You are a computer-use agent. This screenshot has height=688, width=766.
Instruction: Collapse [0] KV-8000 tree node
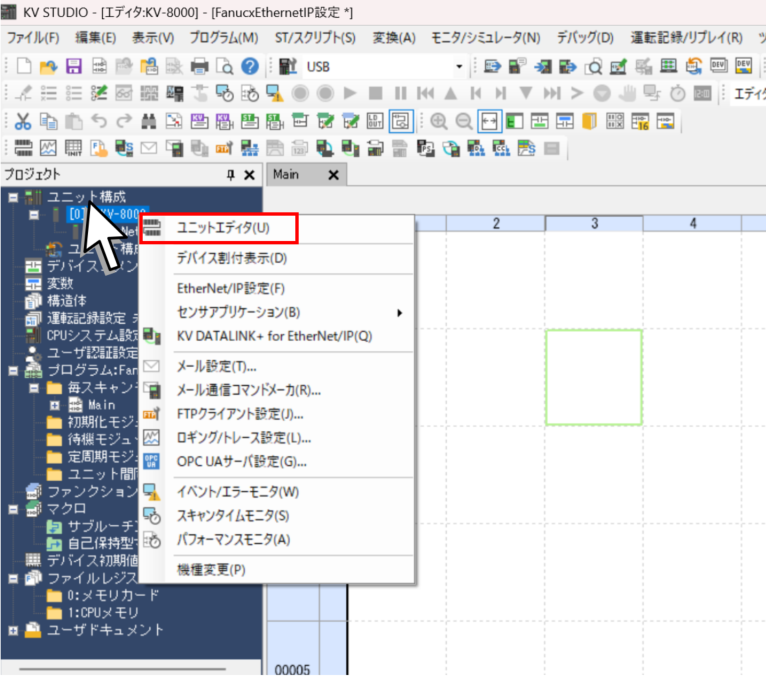coord(34,215)
